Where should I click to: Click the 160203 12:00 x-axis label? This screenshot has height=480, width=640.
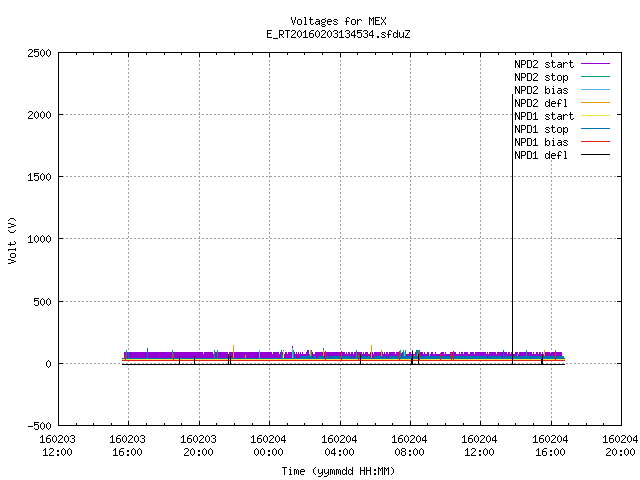(57, 446)
